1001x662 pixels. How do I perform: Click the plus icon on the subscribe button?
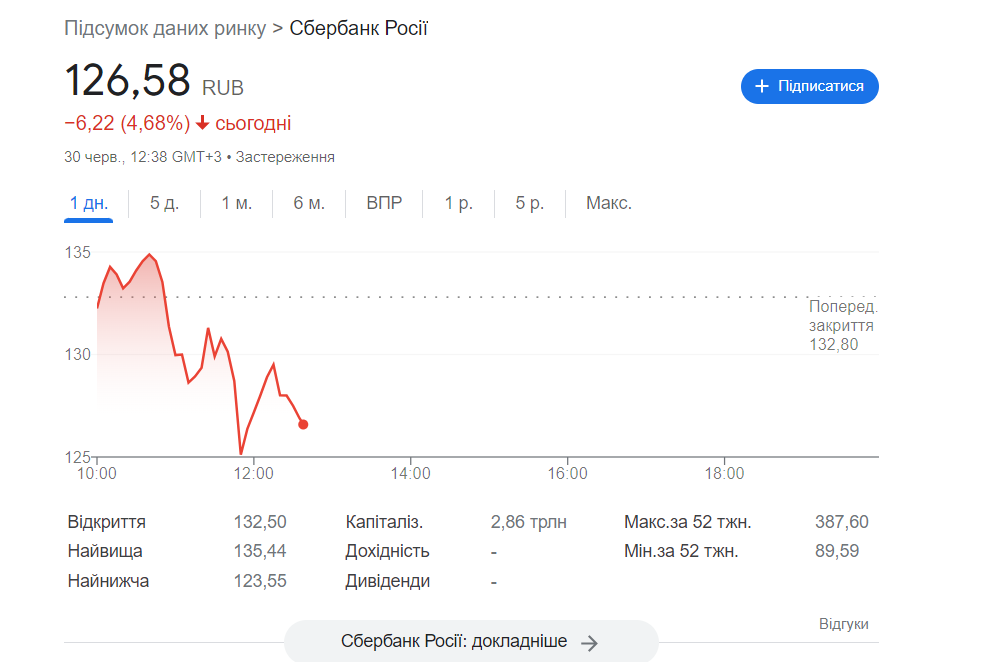pos(762,86)
